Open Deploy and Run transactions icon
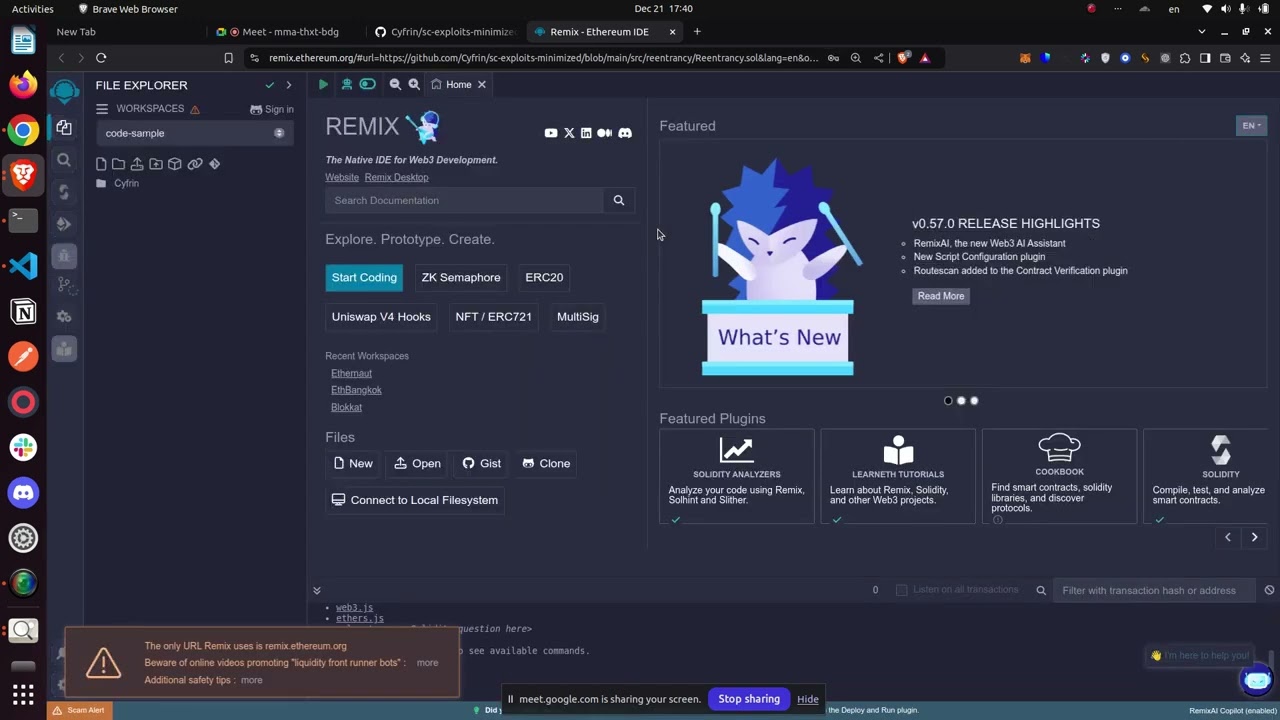The width and height of the screenshot is (1280, 720). pos(64,224)
